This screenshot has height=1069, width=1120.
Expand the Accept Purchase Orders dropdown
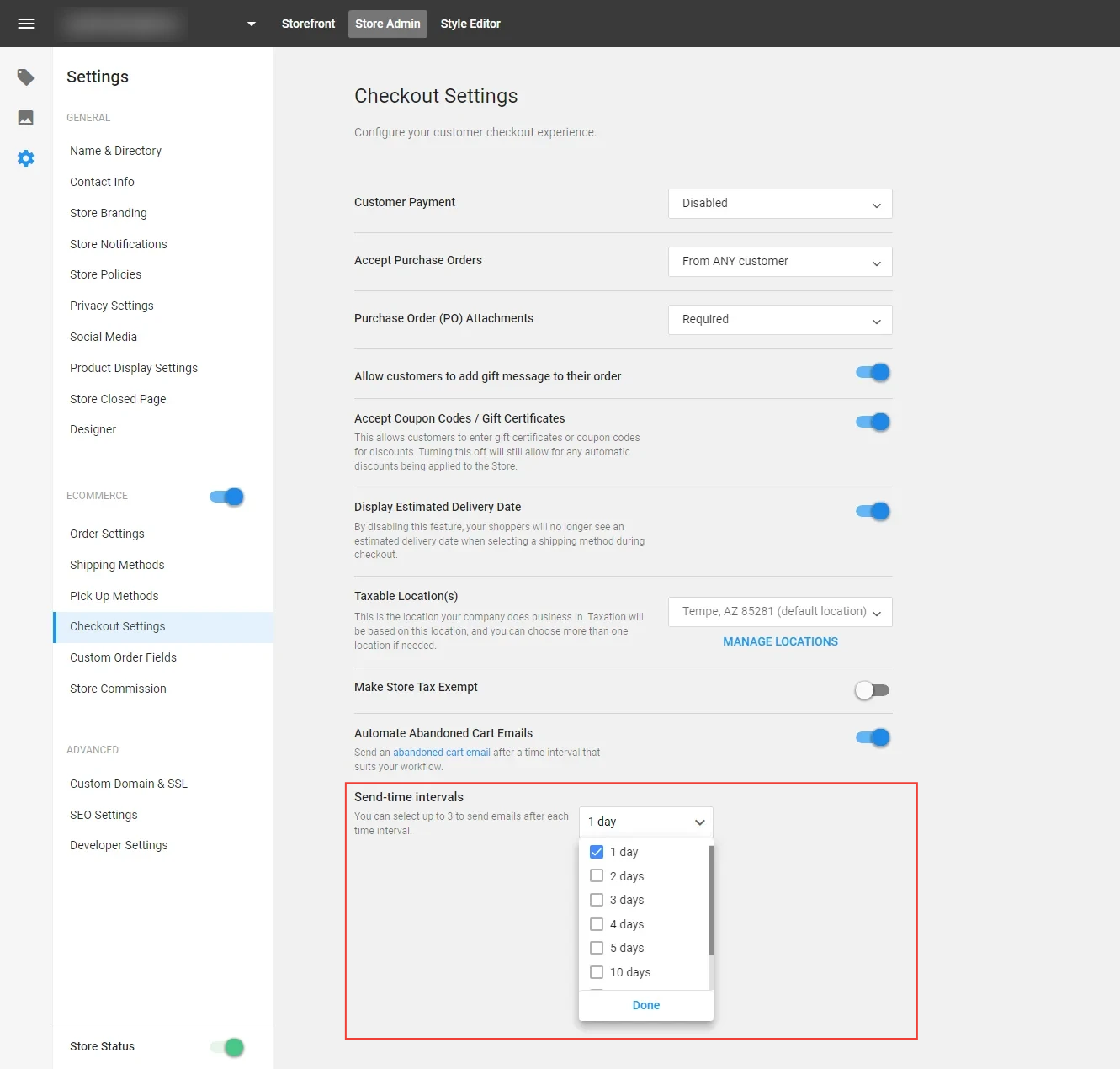(x=780, y=262)
